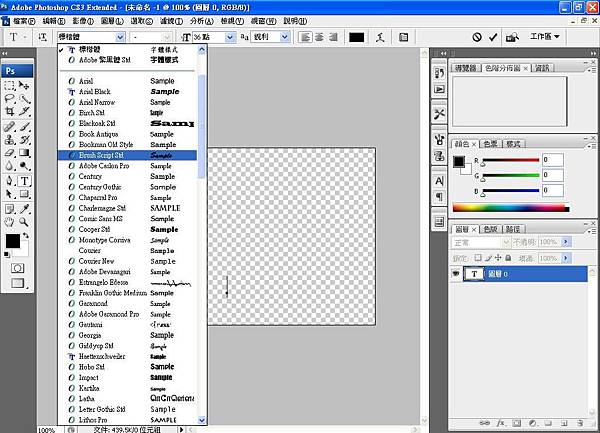Choose Century Gothic font
This screenshot has width=600, height=433.
click(x=127, y=187)
